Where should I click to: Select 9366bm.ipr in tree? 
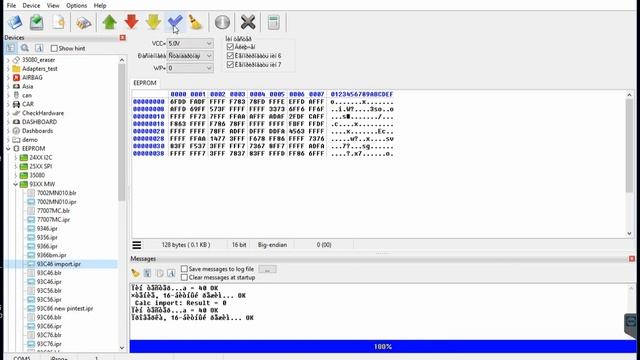pos(51,255)
